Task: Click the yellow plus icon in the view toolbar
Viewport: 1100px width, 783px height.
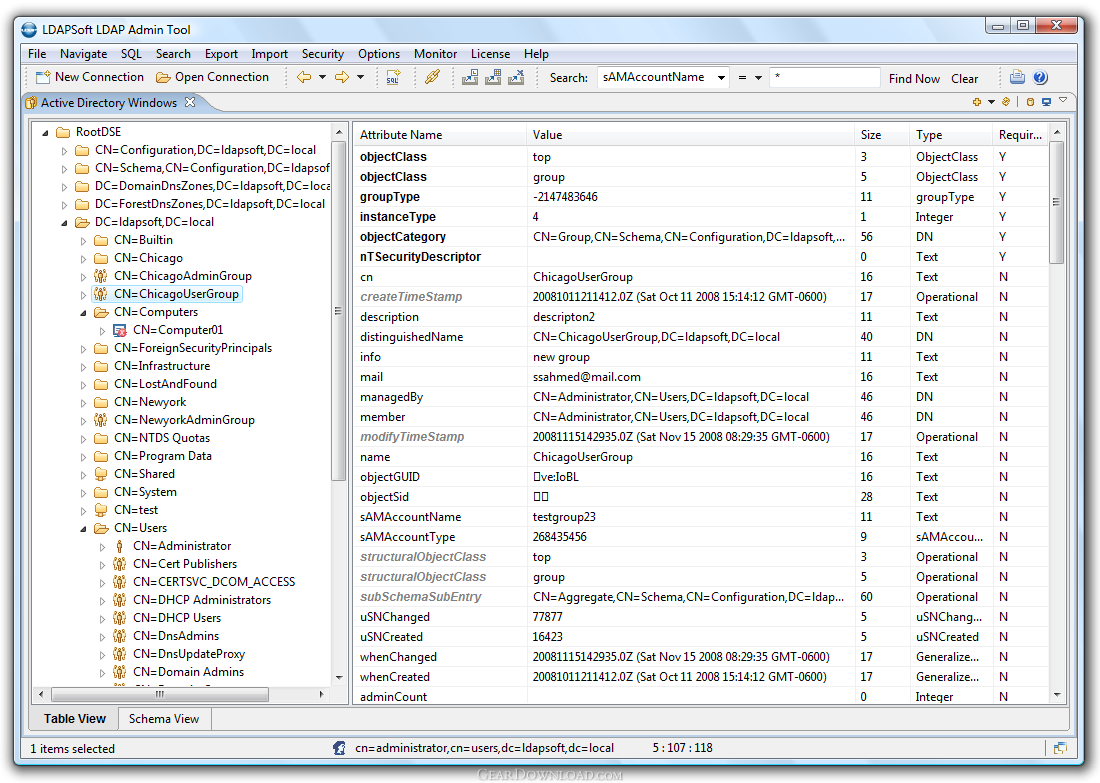Action: (x=977, y=102)
